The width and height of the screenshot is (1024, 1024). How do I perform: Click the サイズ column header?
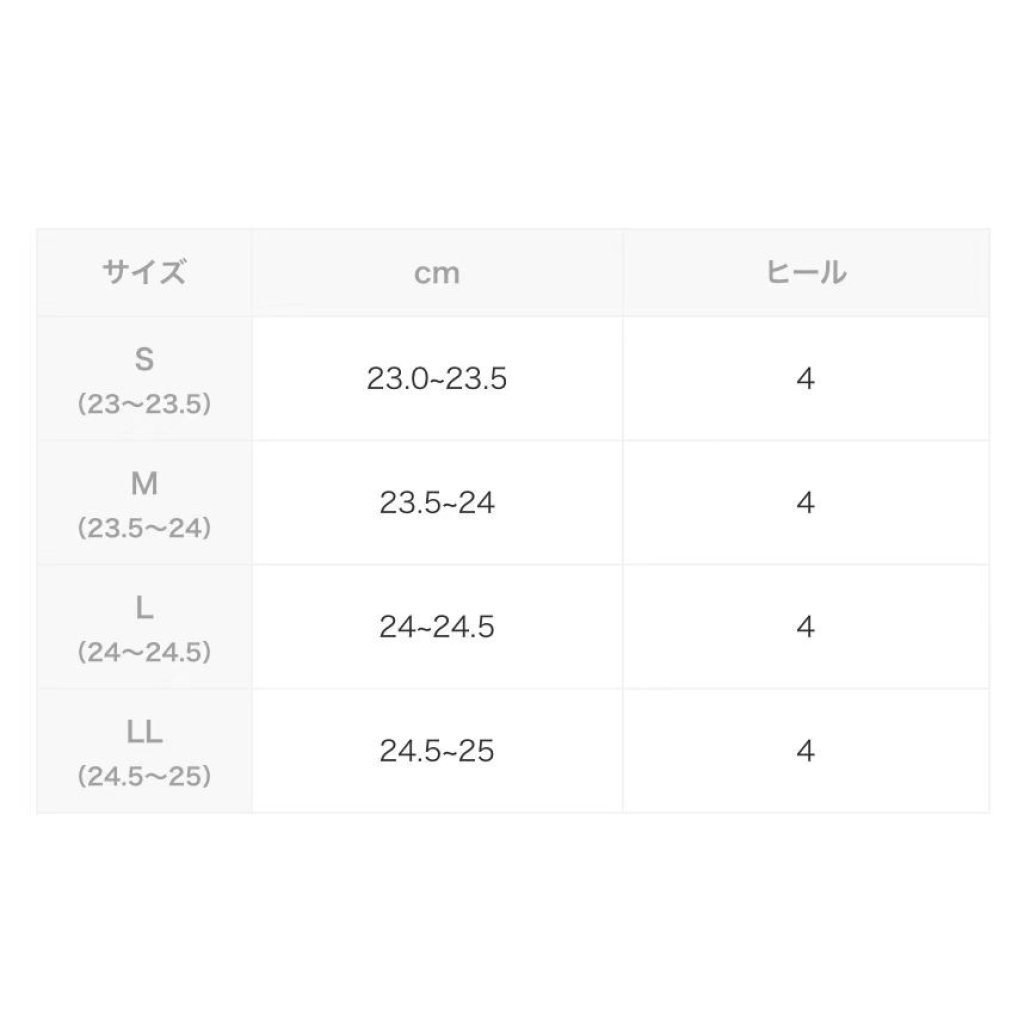tap(144, 273)
